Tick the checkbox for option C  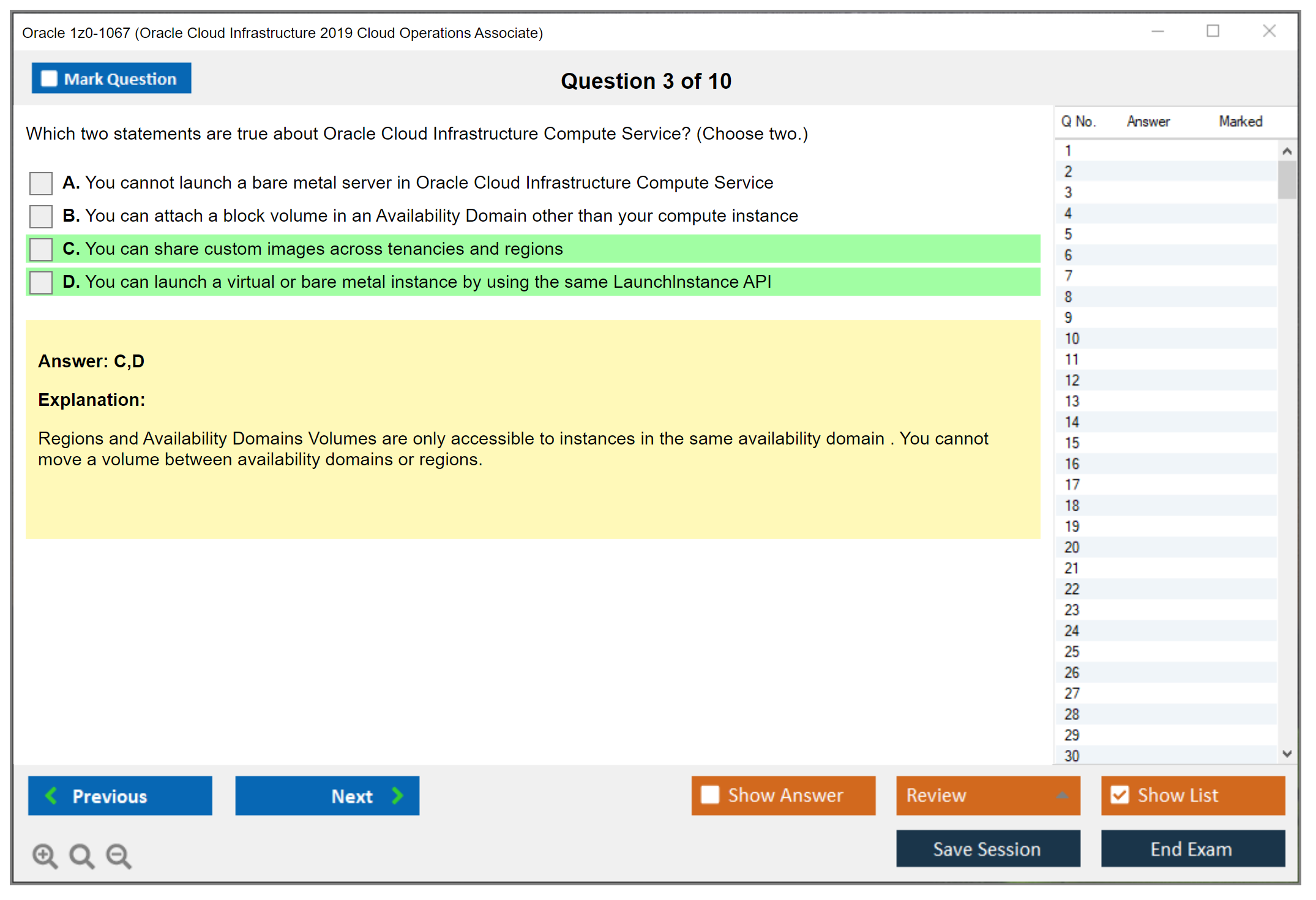point(41,249)
